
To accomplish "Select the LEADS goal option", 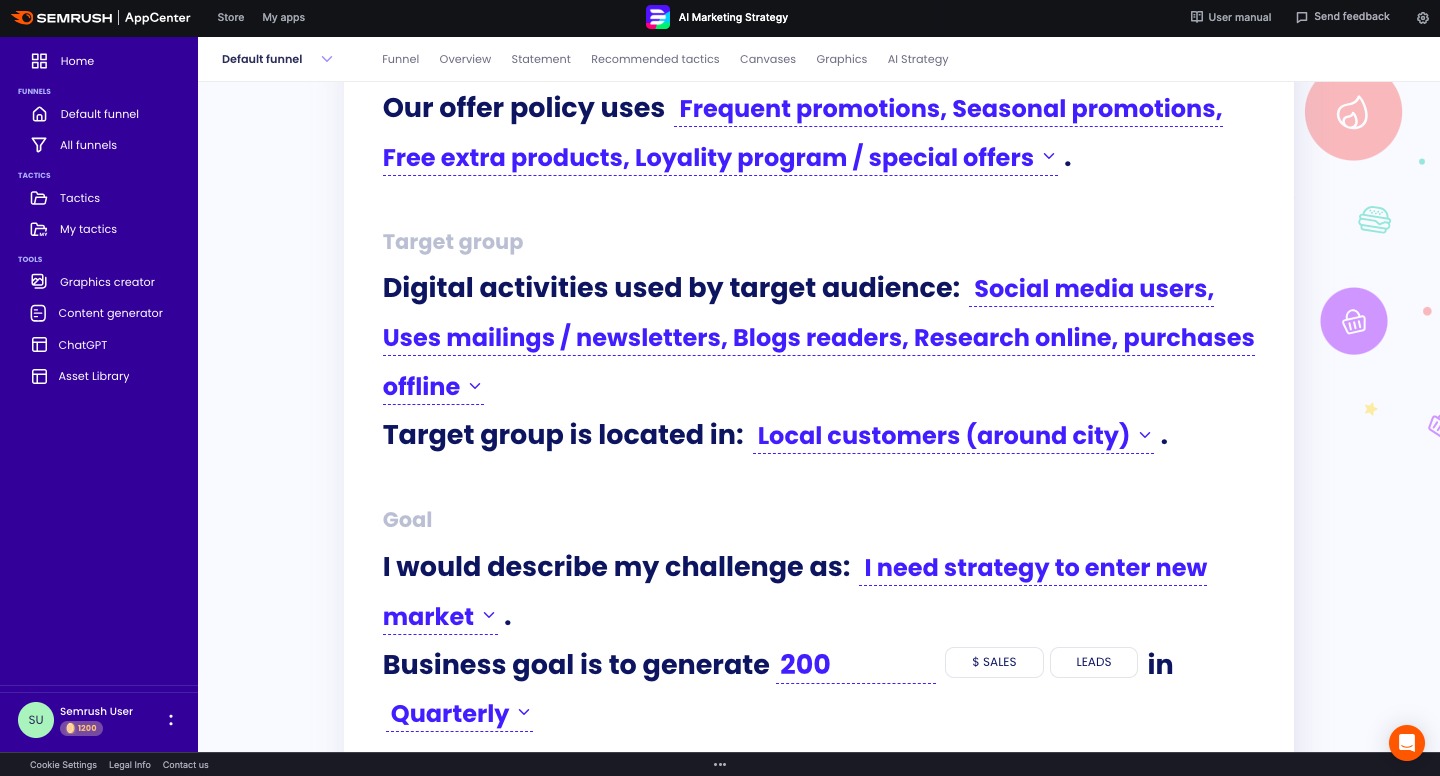I will pos(1093,662).
